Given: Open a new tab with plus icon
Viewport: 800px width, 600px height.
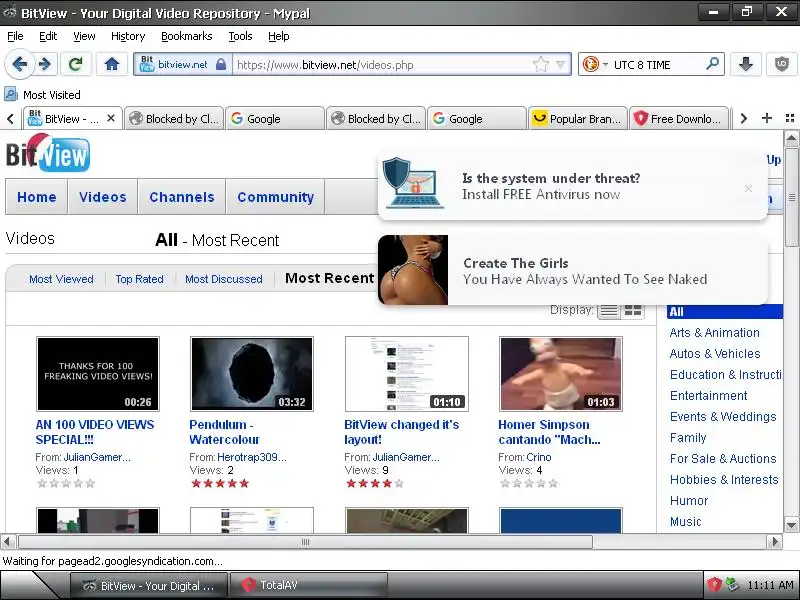Looking at the screenshot, I should (766, 118).
